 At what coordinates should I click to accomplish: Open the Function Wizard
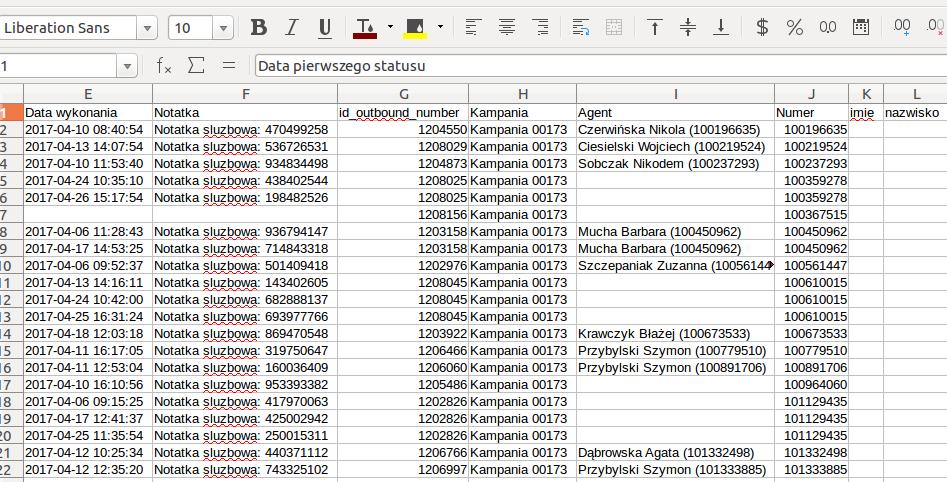click(x=164, y=66)
